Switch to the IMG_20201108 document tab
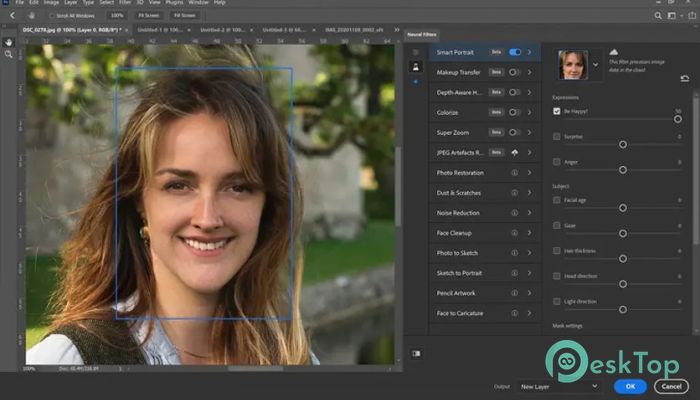 point(354,30)
